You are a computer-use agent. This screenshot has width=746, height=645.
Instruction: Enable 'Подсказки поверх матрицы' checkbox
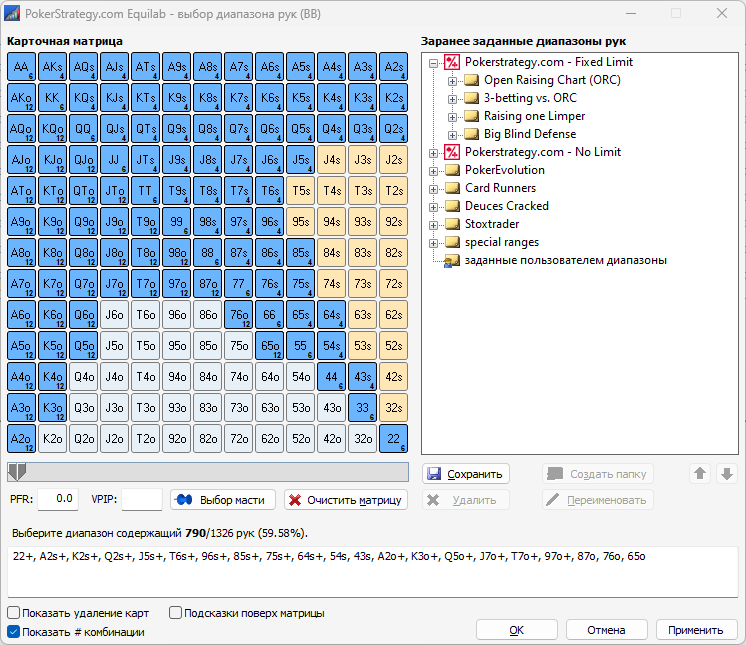(x=176, y=613)
